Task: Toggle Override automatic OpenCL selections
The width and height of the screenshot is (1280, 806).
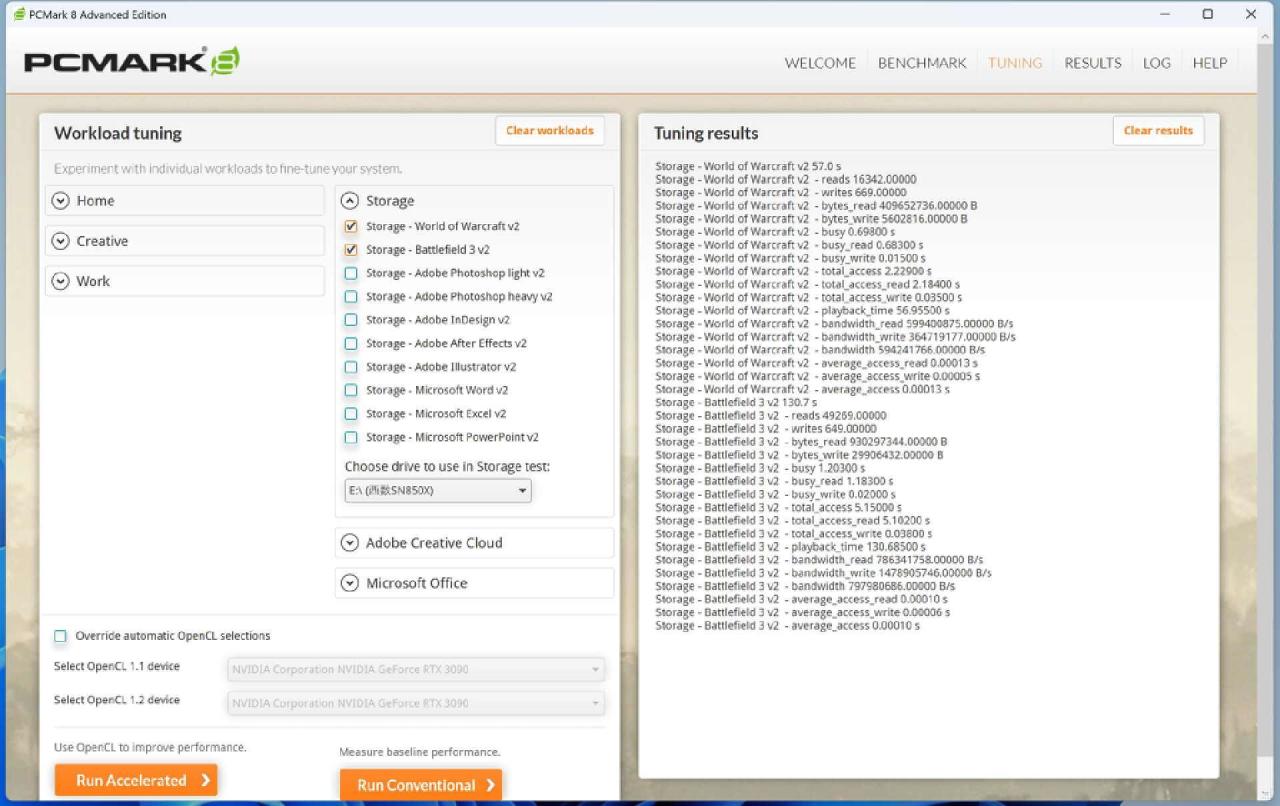Action: 61,636
